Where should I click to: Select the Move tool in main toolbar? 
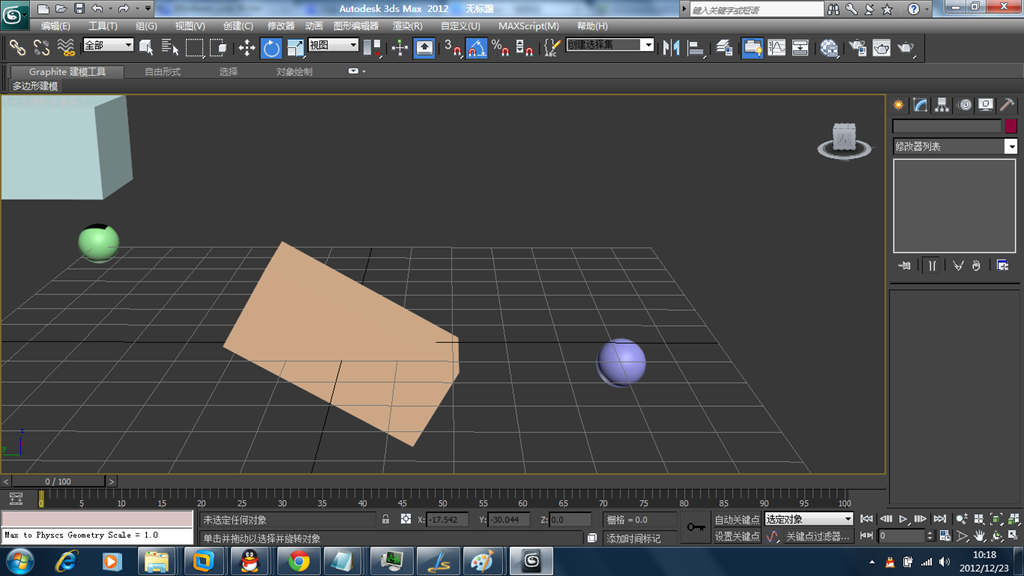coord(247,47)
